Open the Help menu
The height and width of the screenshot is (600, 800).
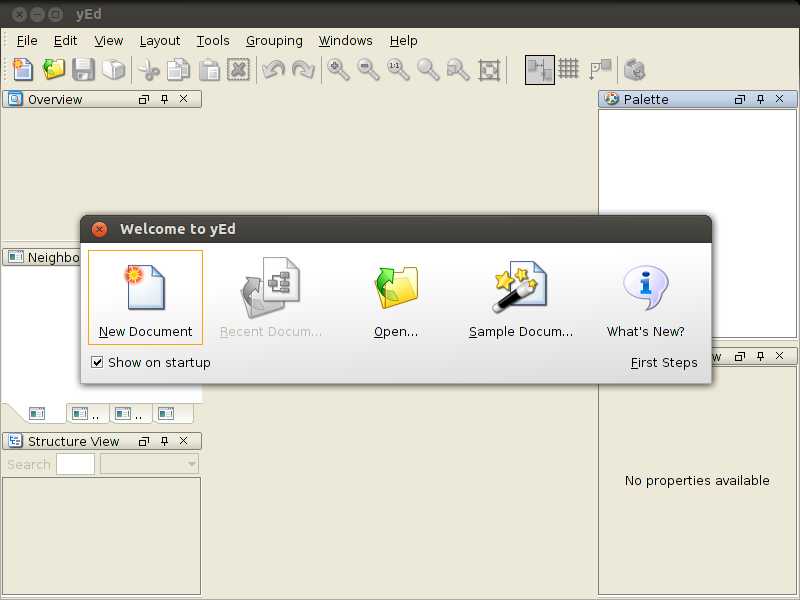(x=404, y=40)
